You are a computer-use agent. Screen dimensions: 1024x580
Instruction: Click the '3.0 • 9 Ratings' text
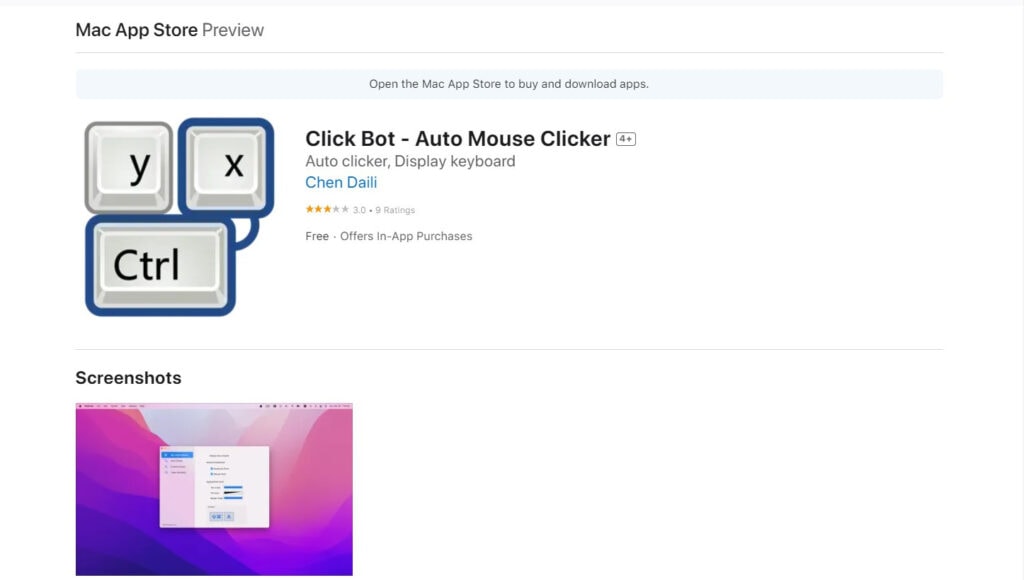pyautogui.click(x=384, y=210)
